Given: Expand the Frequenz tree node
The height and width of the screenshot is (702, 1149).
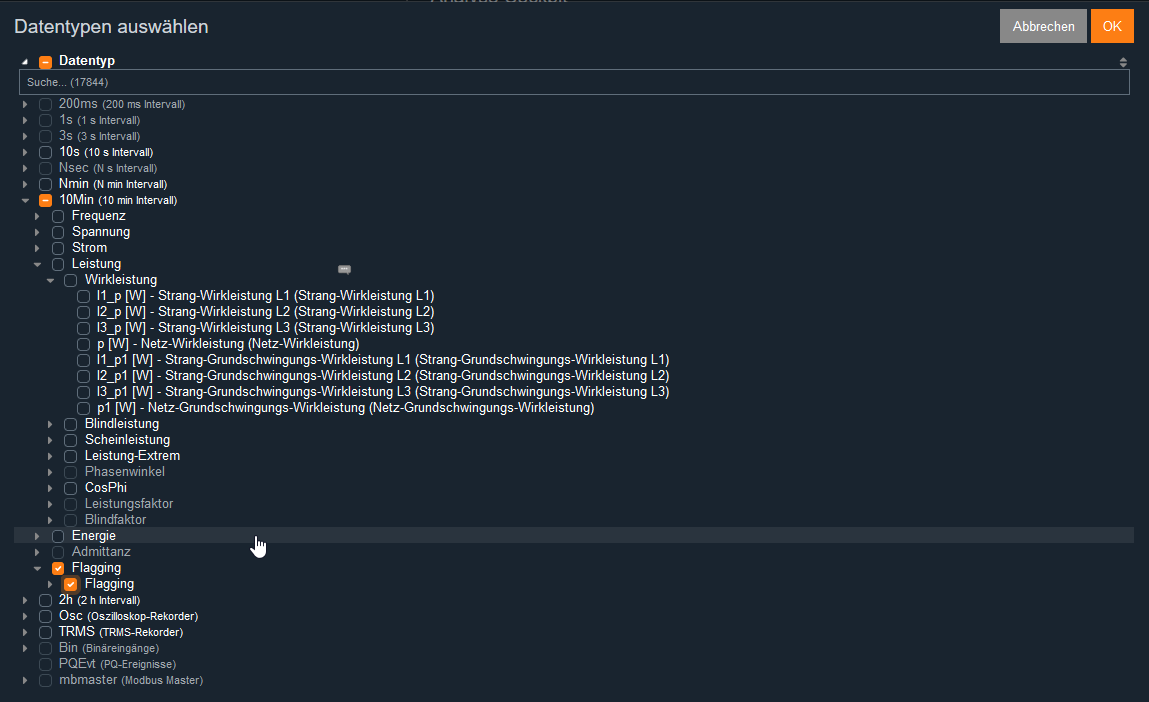Looking at the screenshot, I should [x=38, y=216].
